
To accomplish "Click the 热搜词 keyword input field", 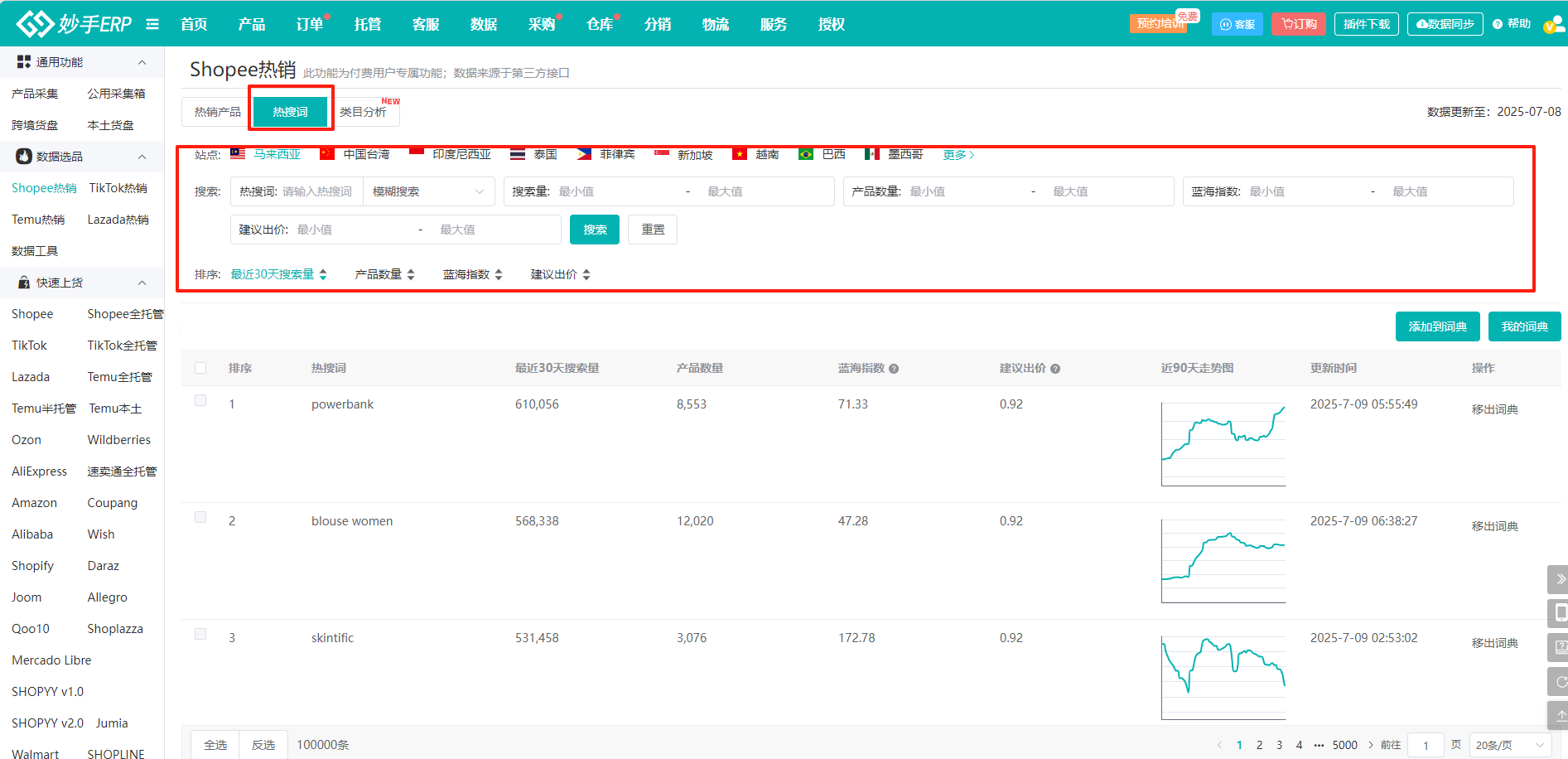I will click(x=318, y=191).
